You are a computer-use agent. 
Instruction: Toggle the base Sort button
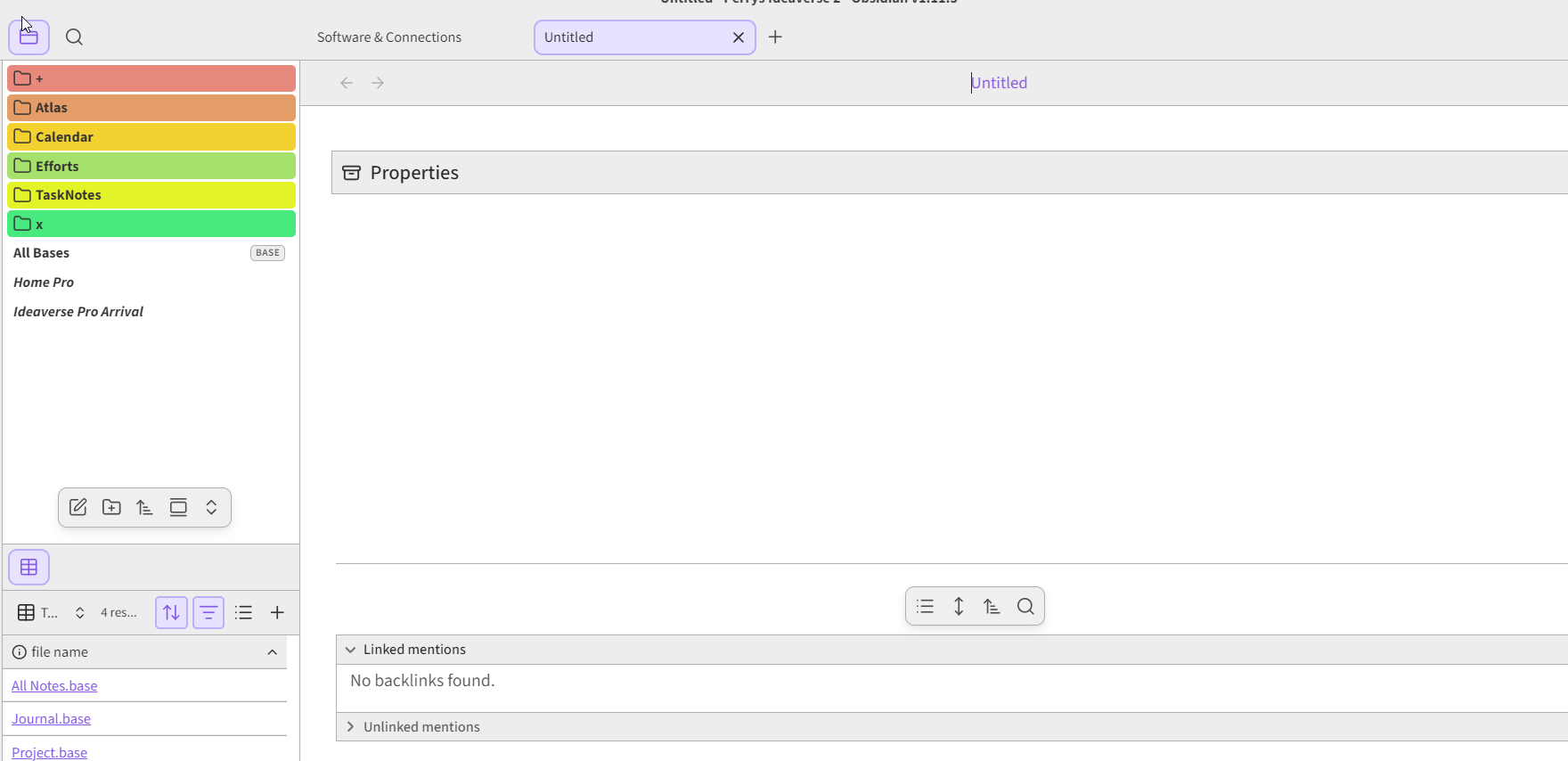click(171, 612)
